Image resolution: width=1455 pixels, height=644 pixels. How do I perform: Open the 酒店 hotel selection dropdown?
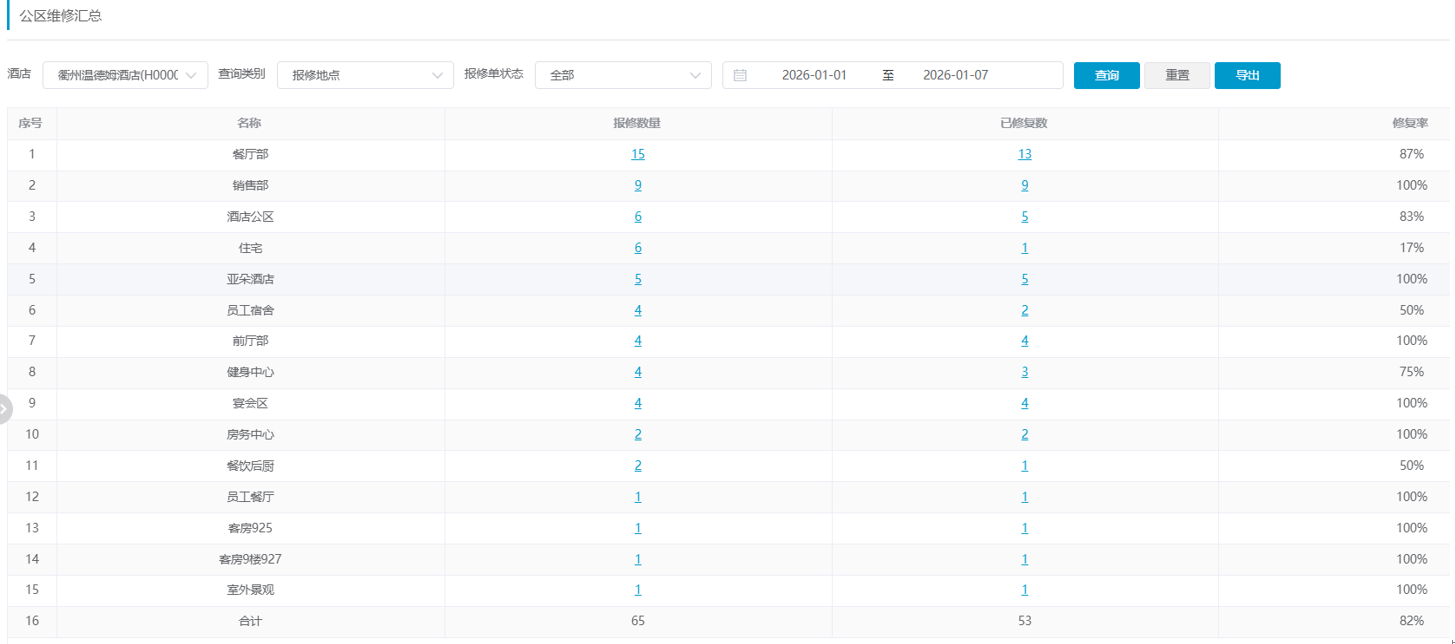125,75
